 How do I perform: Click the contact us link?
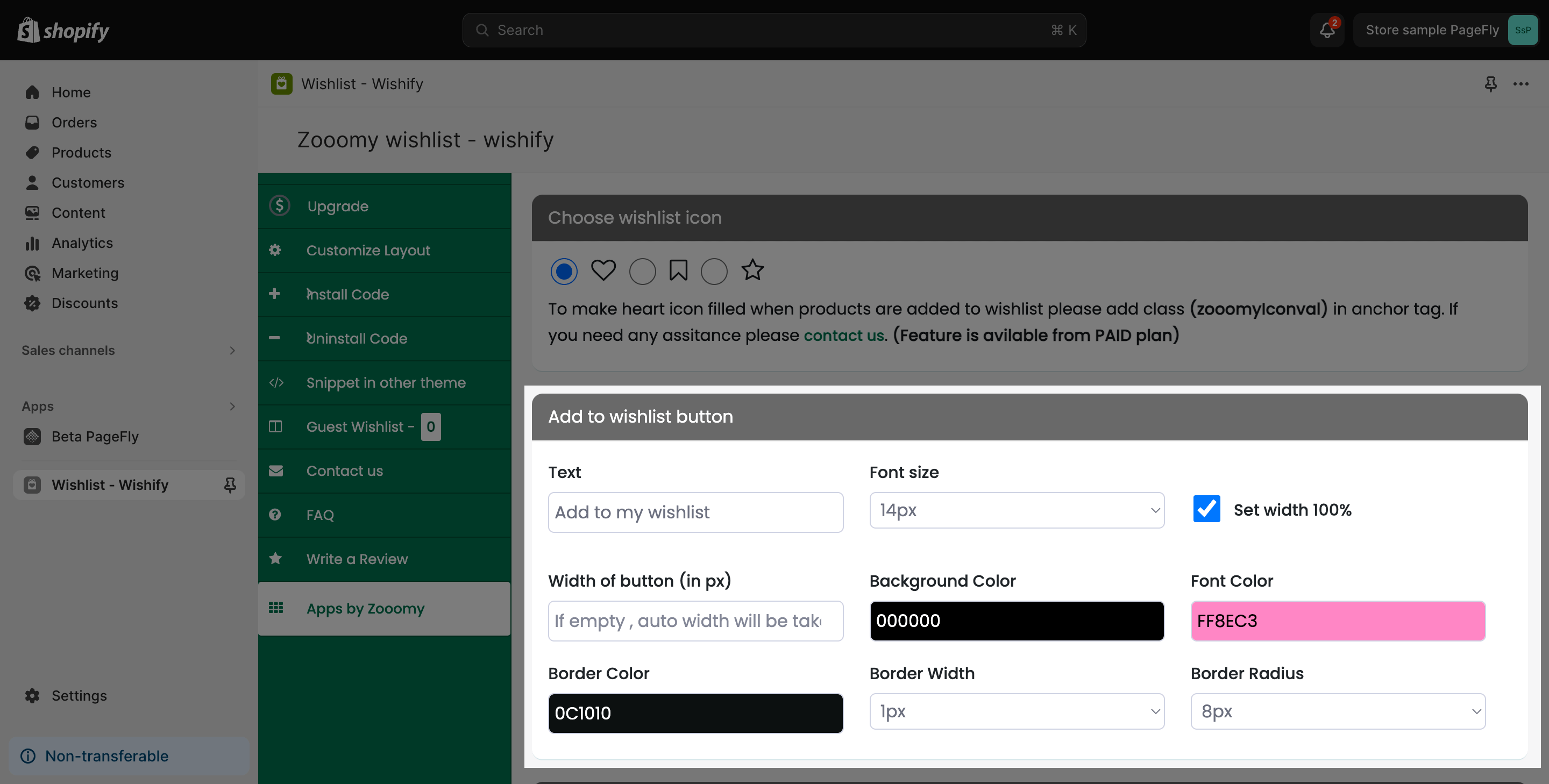(844, 336)
